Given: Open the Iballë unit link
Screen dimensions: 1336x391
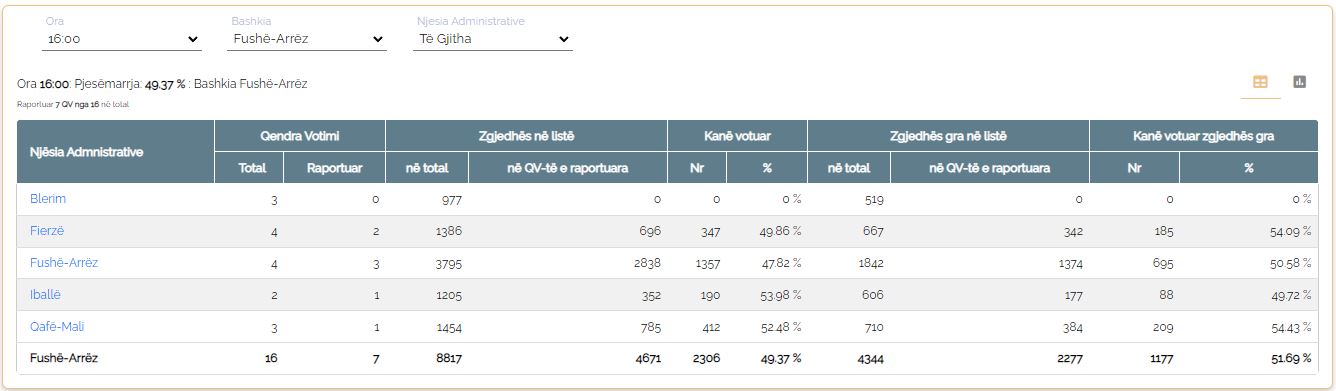Looking at the screenshot, I should click(47, 295).
